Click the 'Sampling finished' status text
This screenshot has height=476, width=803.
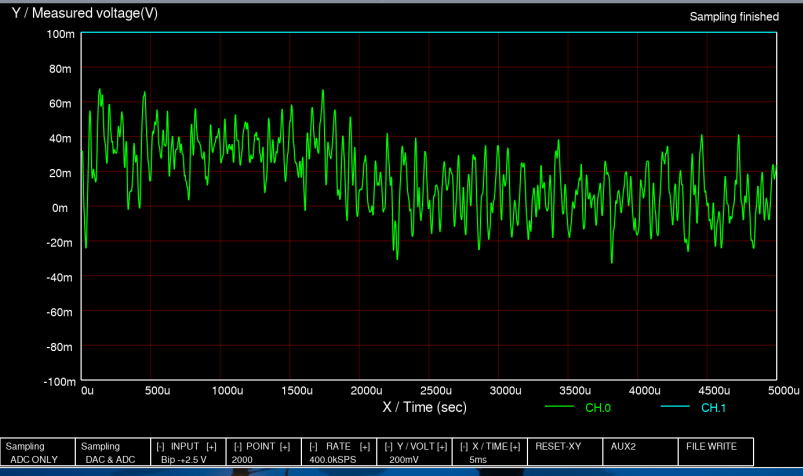click(x=734, y=17)
